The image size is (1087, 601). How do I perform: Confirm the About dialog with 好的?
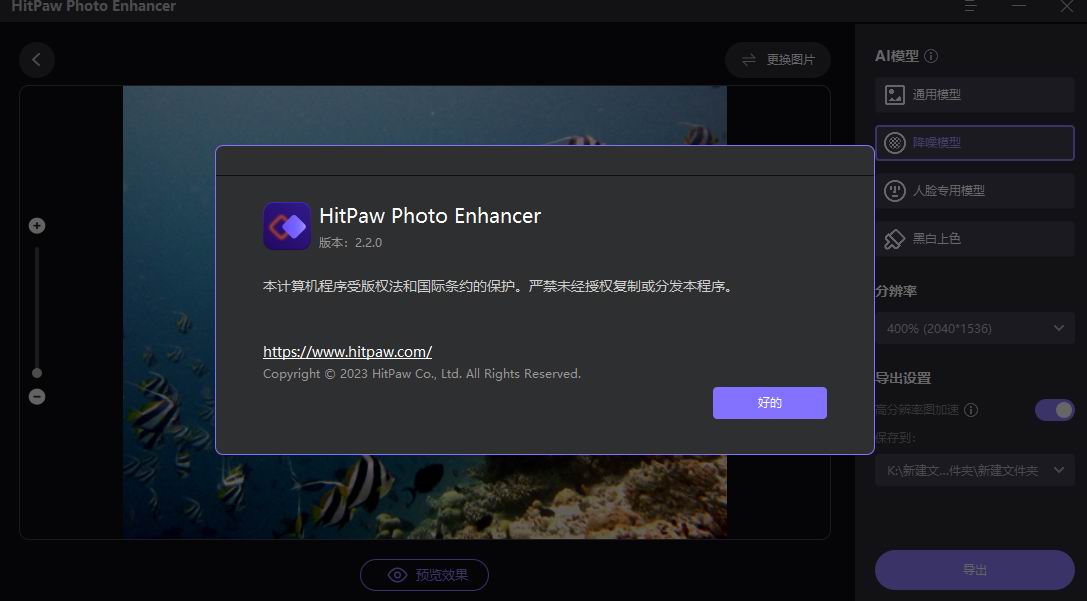(769, 403)
